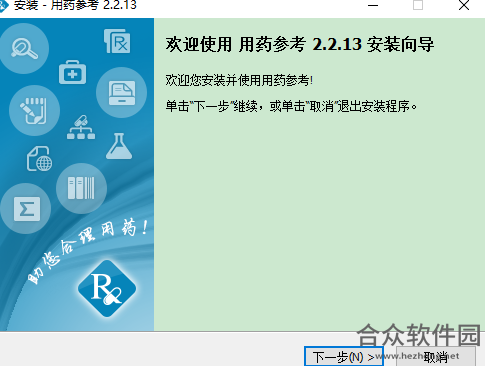
Task: Close the installer window
Action: [464, 5]
